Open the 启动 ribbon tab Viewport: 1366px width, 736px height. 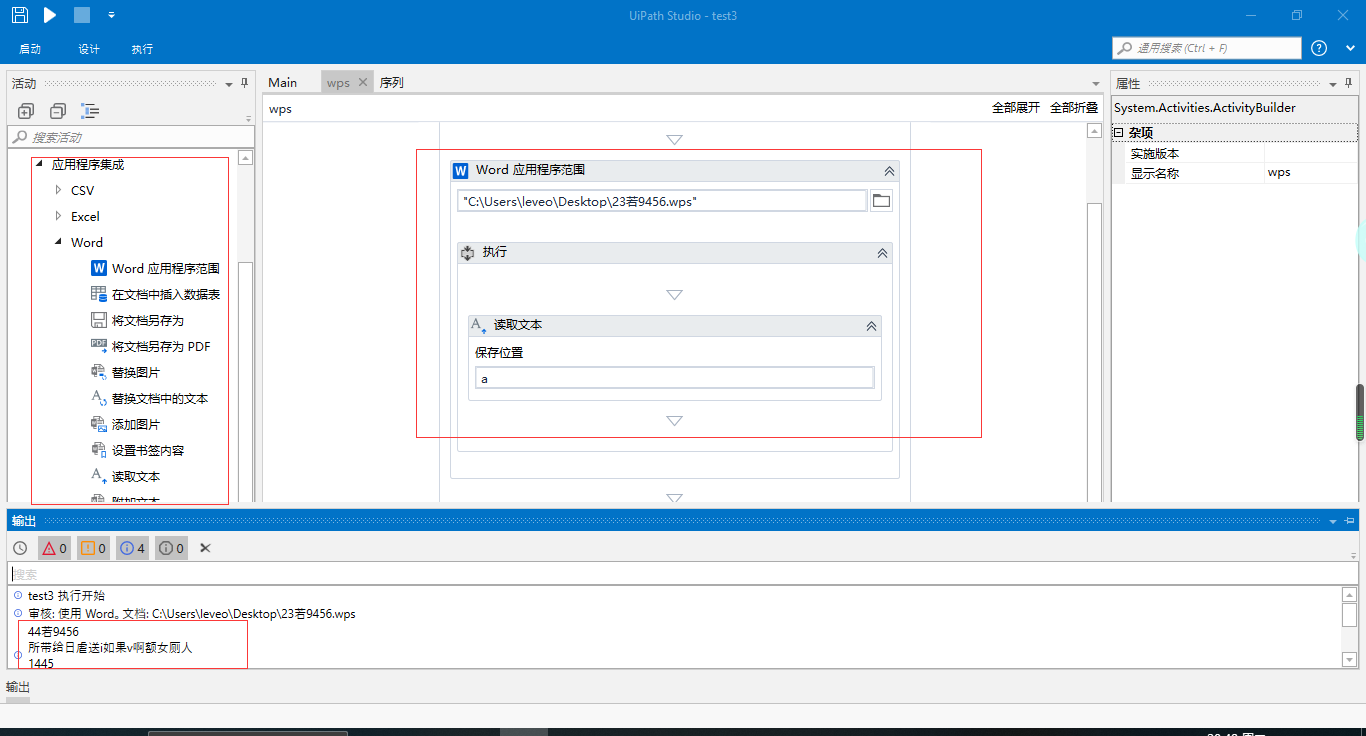[30, 49]
